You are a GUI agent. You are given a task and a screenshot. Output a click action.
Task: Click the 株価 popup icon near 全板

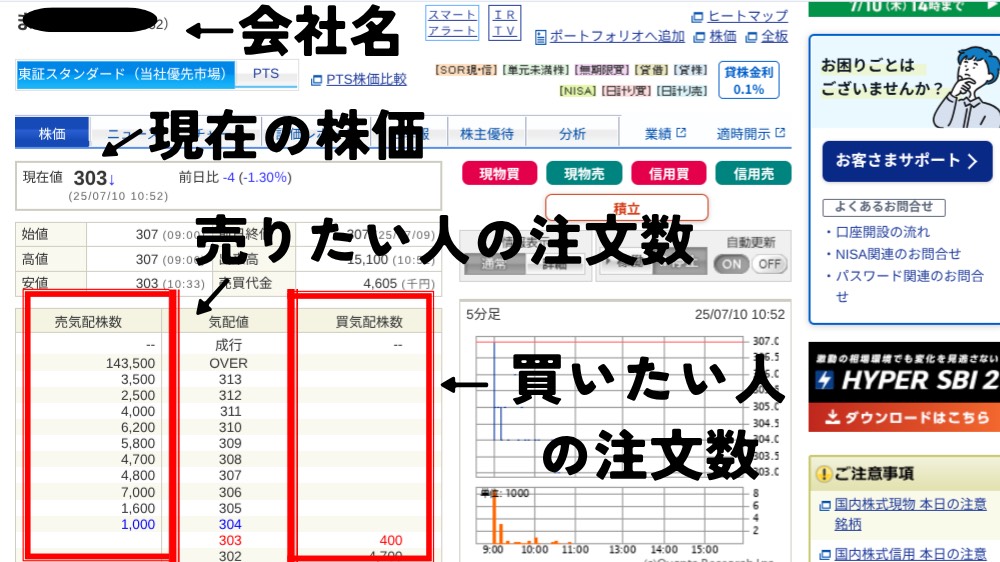[700, 38]
